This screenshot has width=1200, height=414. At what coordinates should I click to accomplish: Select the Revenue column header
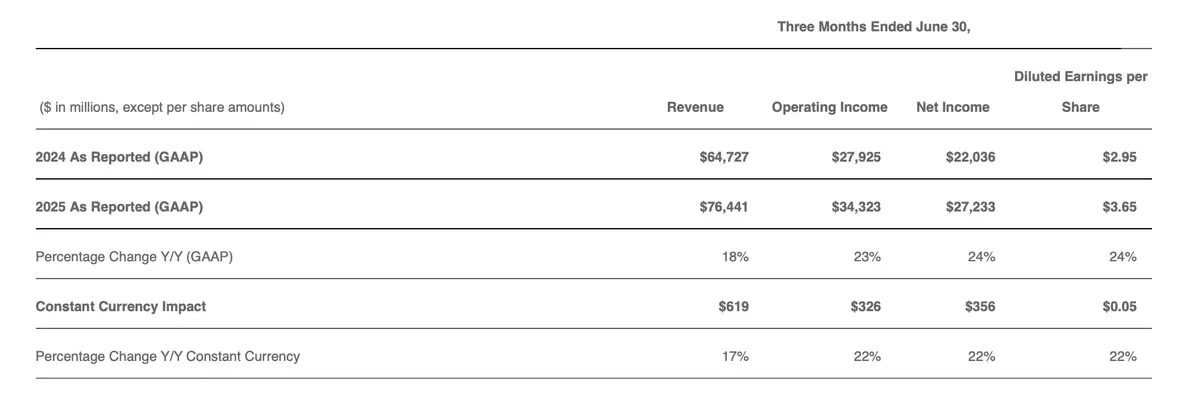click(x=695, y=107)
